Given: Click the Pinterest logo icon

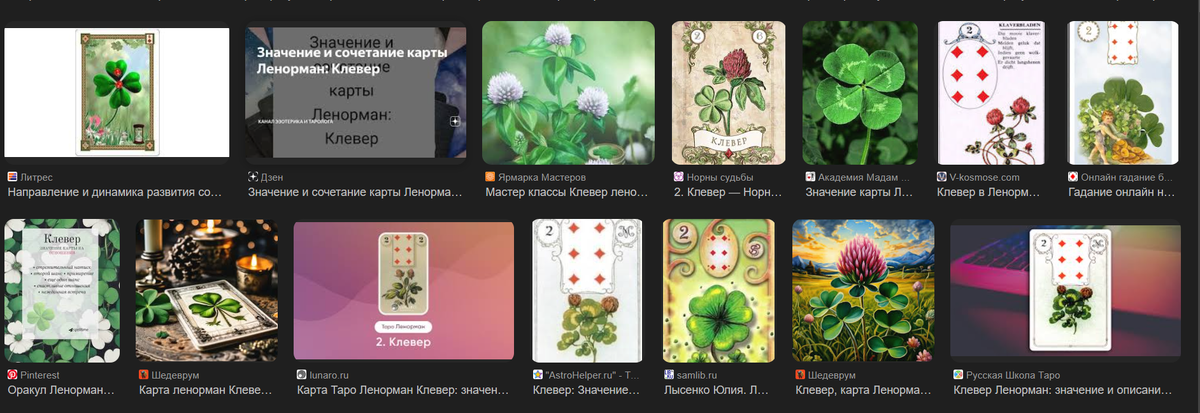Looking at the screenshot, I should coord(12,374).
